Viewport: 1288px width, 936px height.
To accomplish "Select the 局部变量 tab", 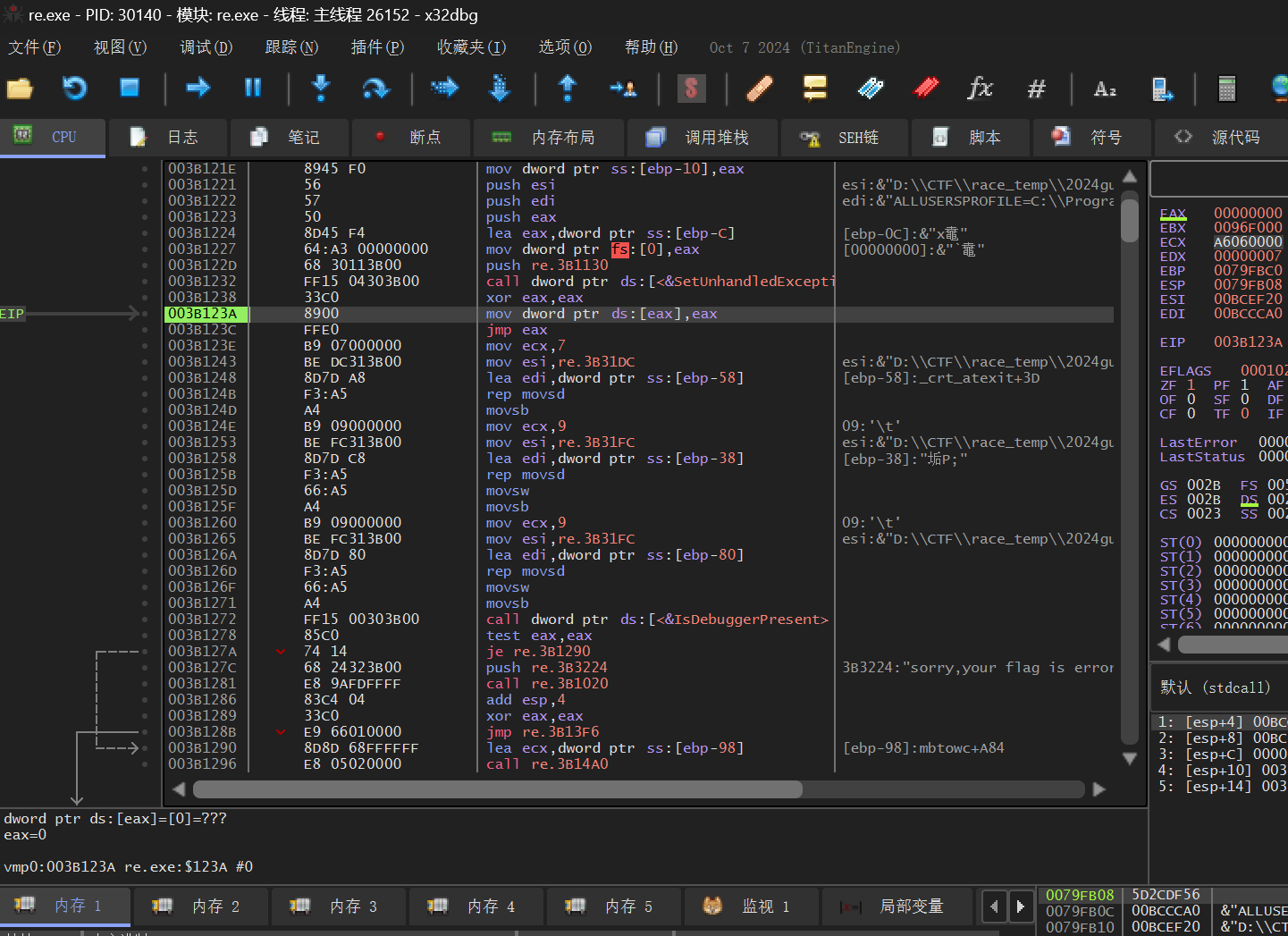I will coord(897,906).
